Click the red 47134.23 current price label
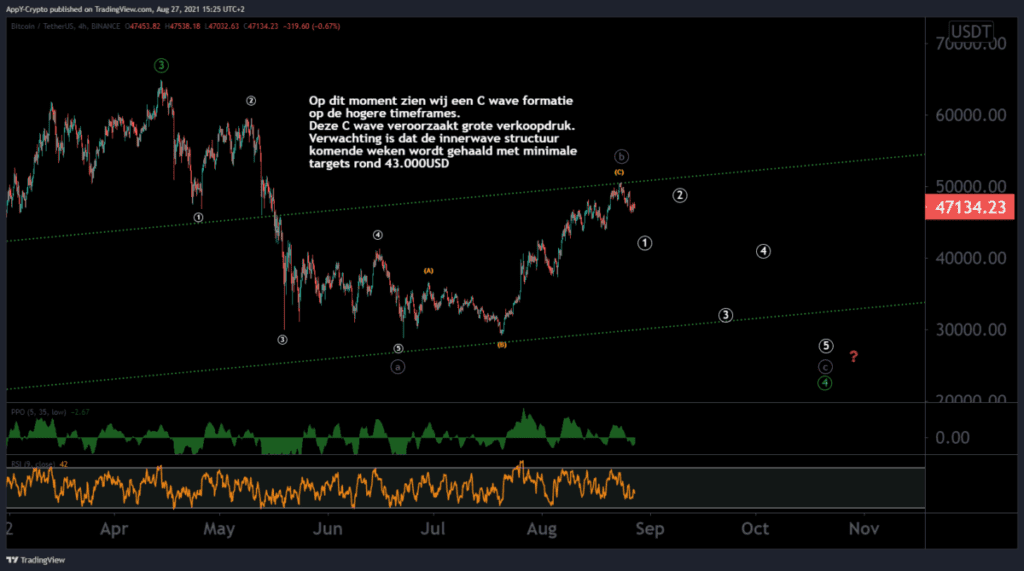This screenshot has width=1024, height=571. 970,208
